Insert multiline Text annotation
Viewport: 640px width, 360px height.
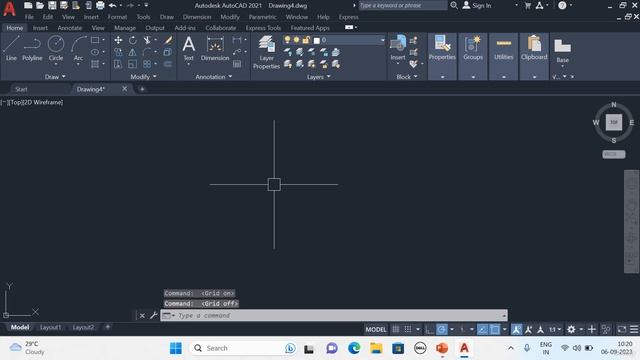pyautogui.click(x=189, y=48)
